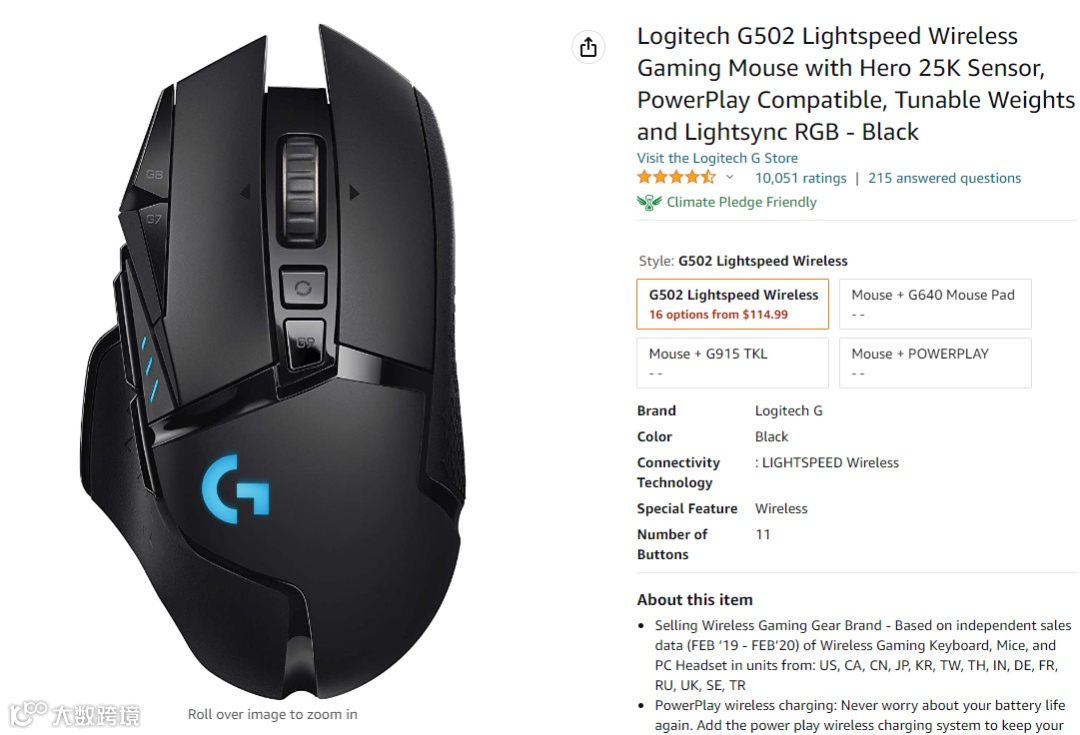View the 215 answered questions
Screen dimensions: 1080x735
(944, 178)
